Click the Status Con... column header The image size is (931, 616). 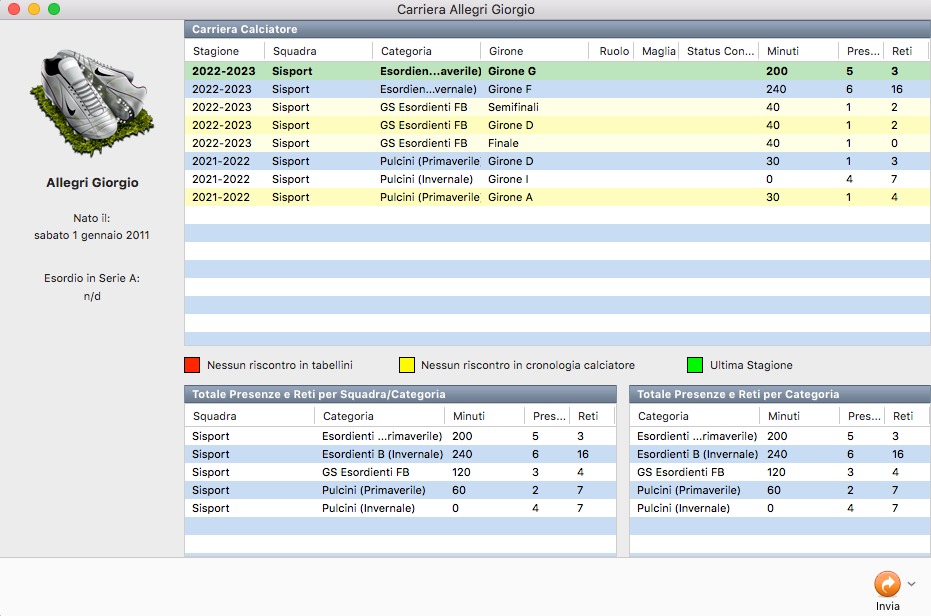click(x=720, y=51)
